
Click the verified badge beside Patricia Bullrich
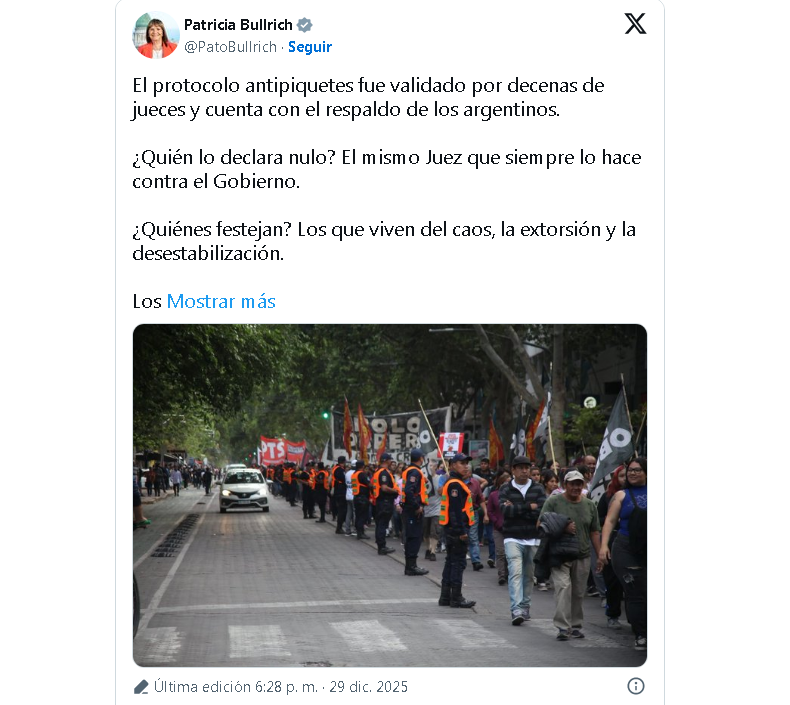coord(304,25)
